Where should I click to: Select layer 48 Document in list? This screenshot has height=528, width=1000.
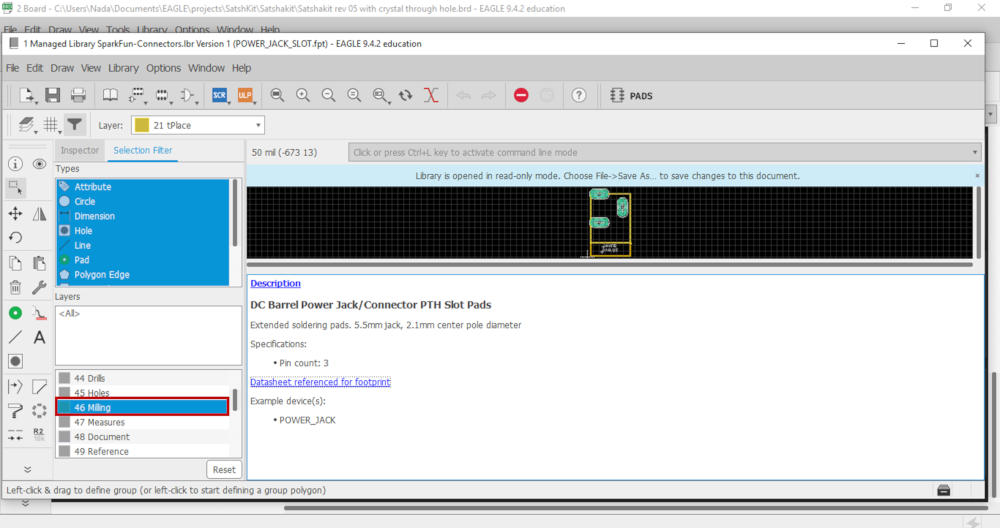(142, 437)
